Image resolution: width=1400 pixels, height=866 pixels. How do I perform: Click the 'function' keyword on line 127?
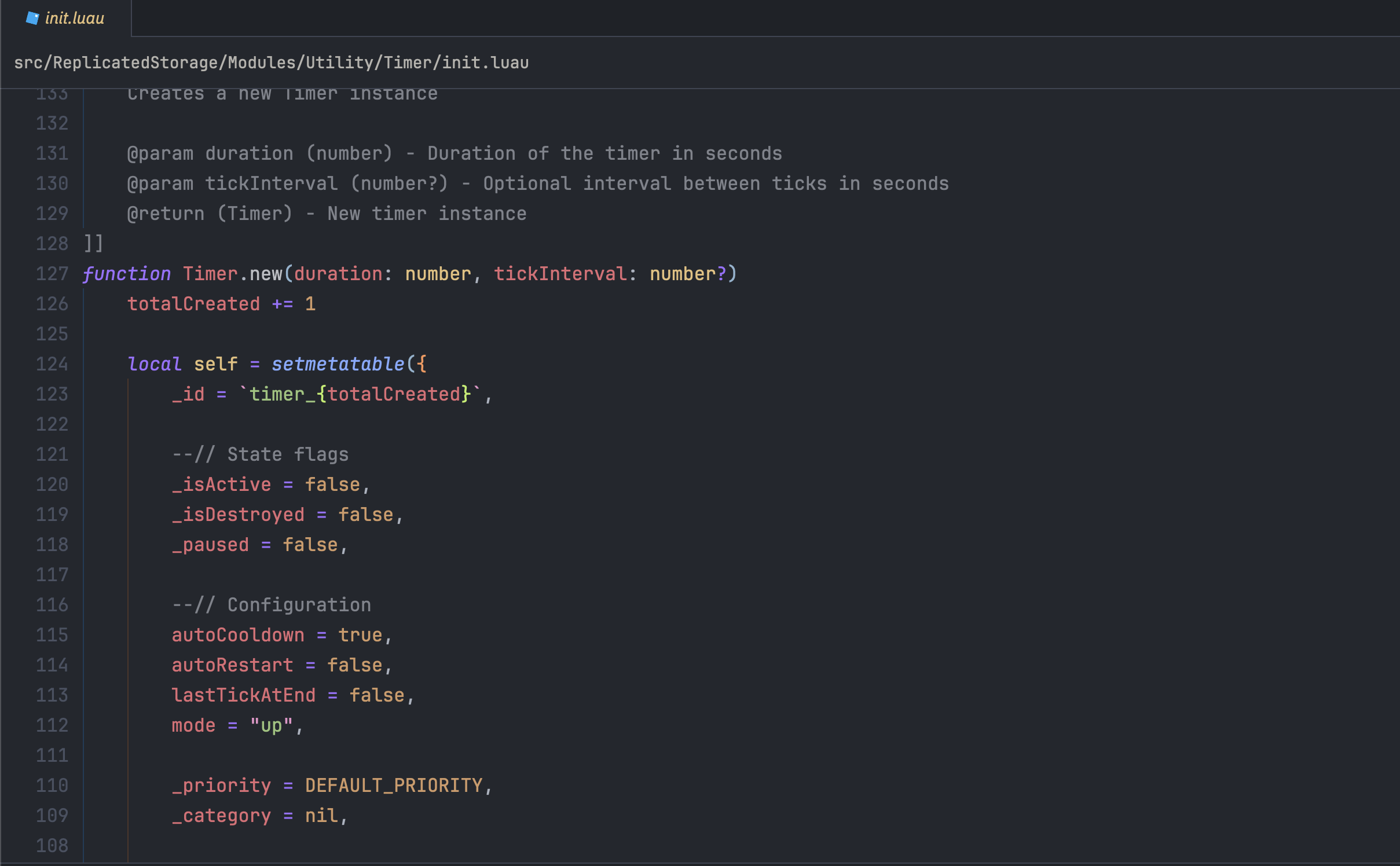(x=127, y=274)
